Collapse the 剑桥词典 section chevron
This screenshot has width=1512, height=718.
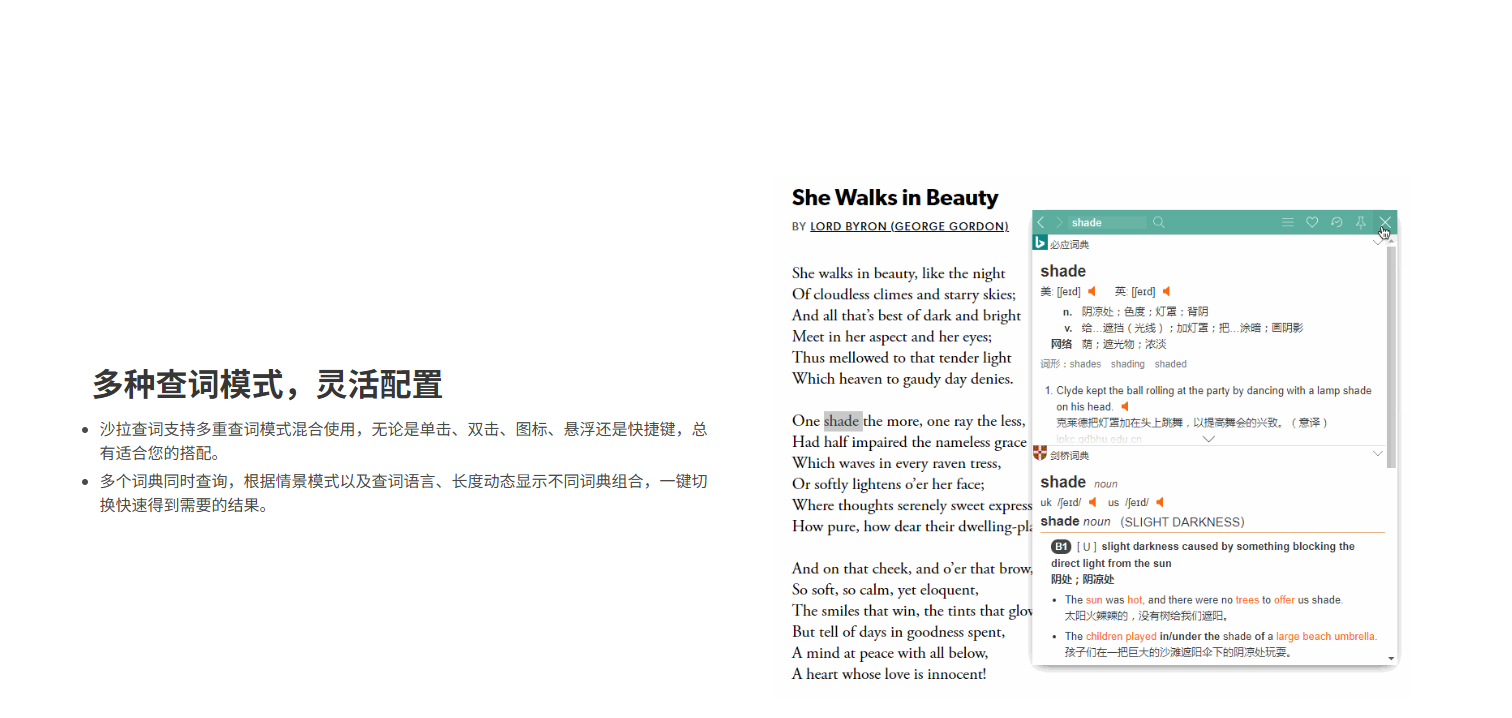[1377, 454]
